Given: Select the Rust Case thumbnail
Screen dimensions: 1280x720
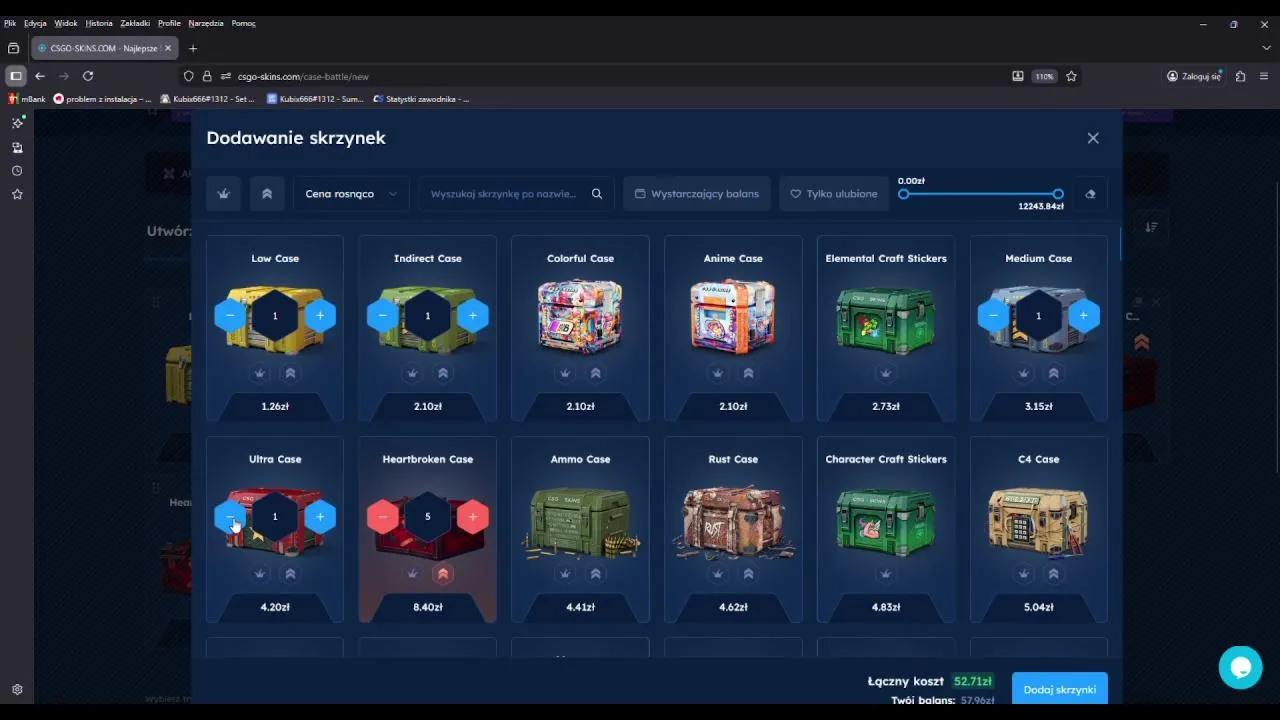Looking at the screenshot, I should (733, 520).
